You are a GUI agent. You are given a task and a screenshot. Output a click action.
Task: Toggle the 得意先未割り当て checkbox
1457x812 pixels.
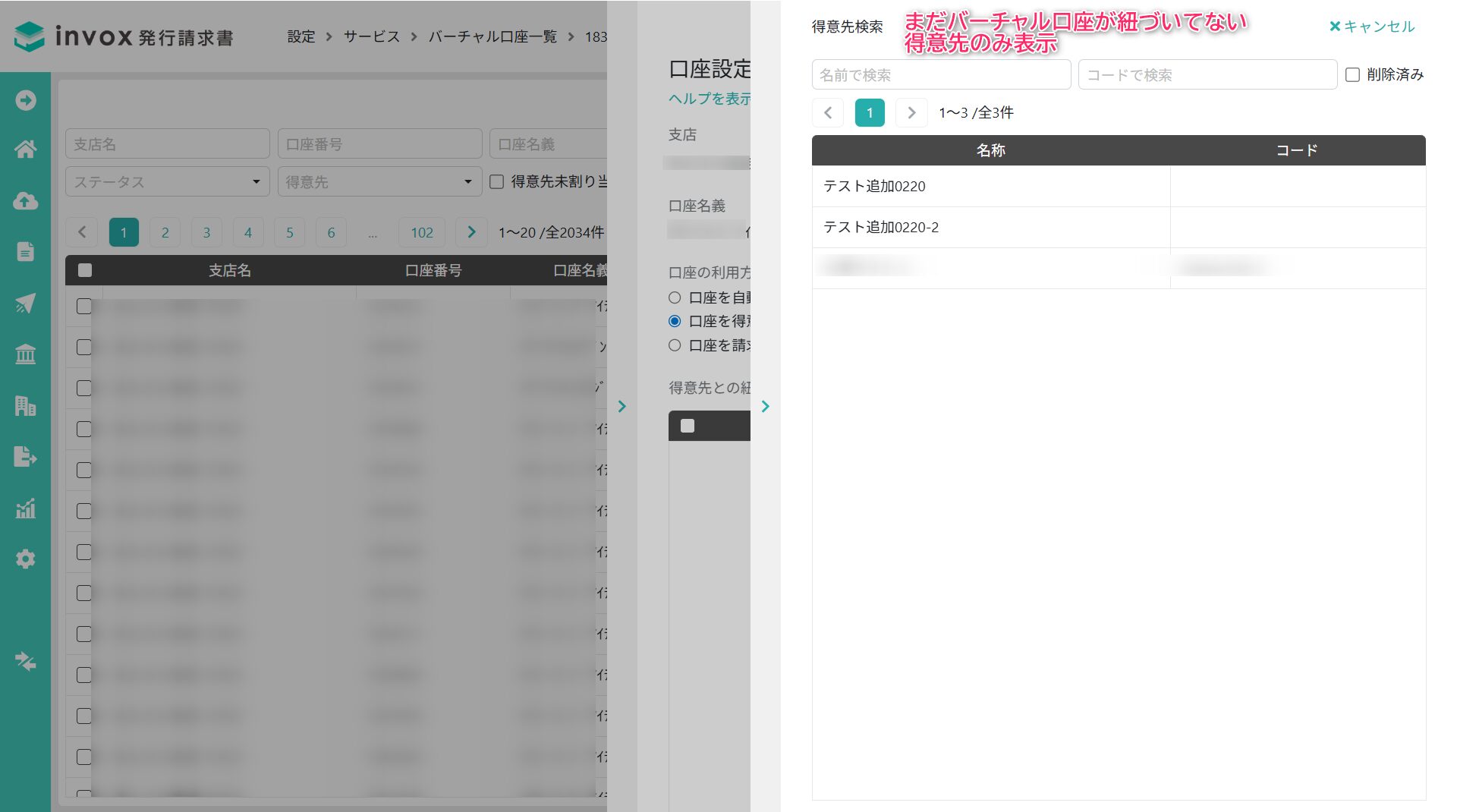[x=497, y=182]
